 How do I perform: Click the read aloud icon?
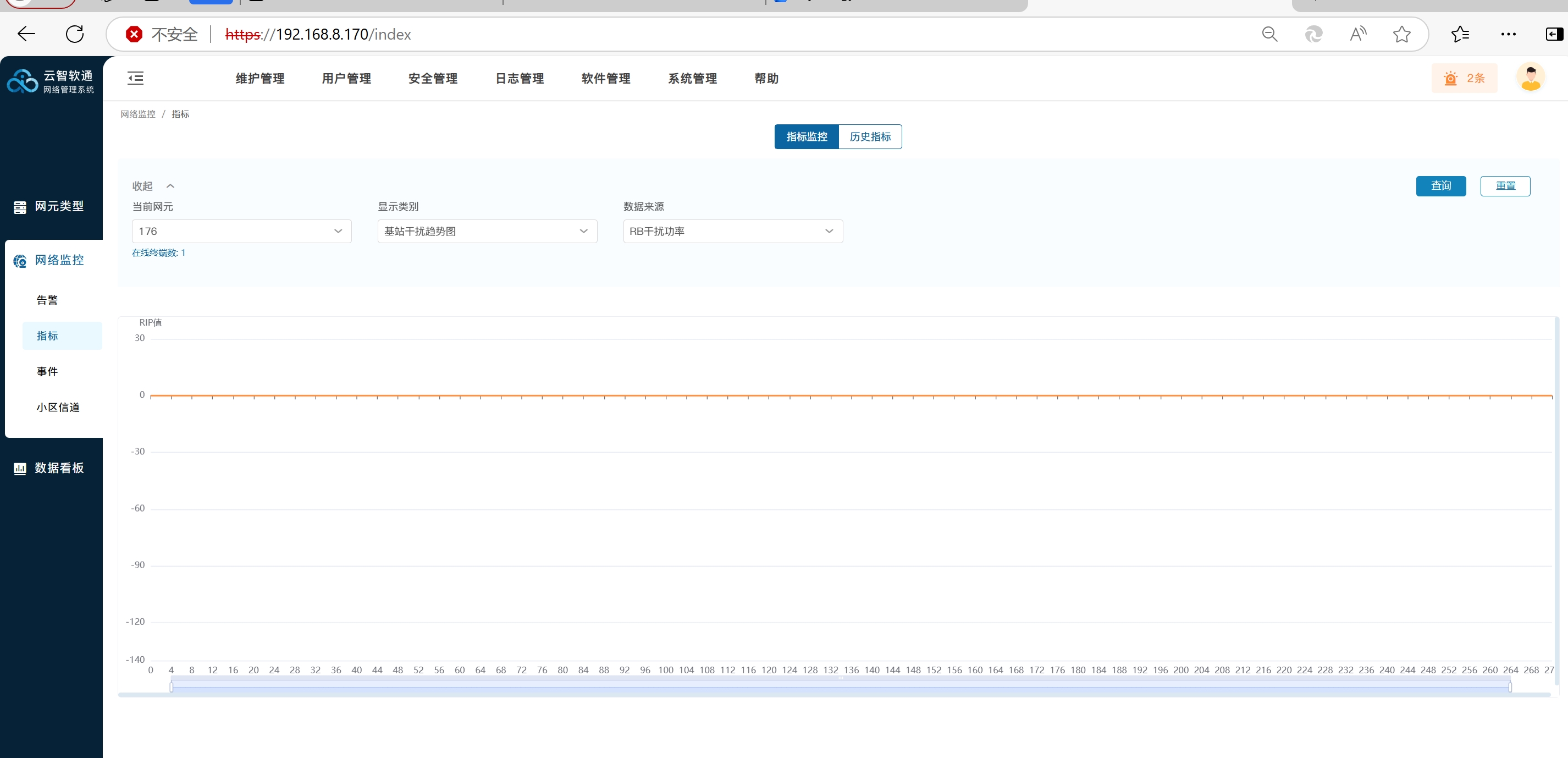1357,34
